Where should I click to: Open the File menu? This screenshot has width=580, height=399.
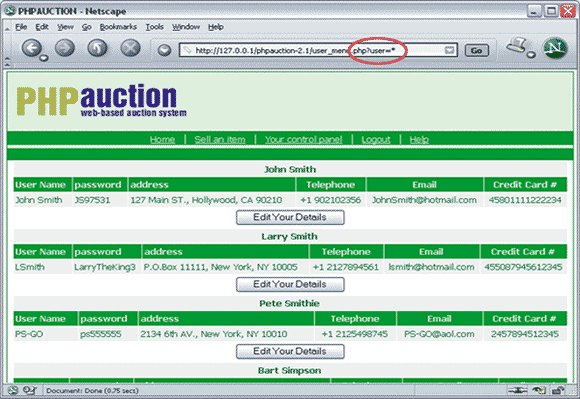click(21, 27)
